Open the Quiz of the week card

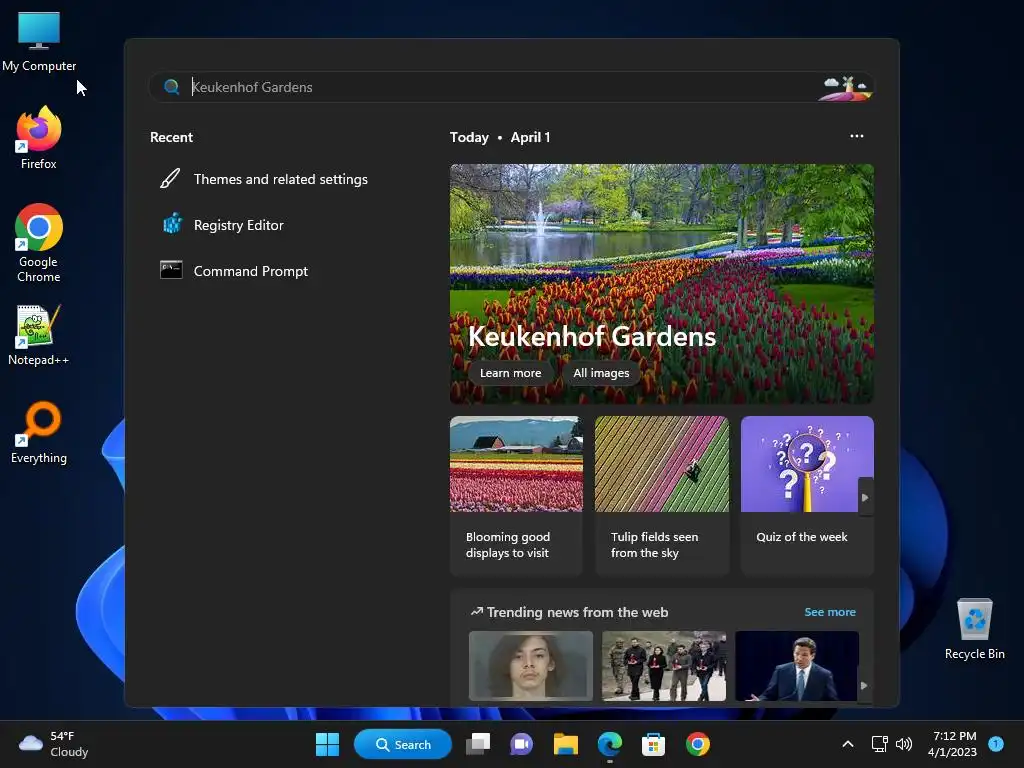807,496
